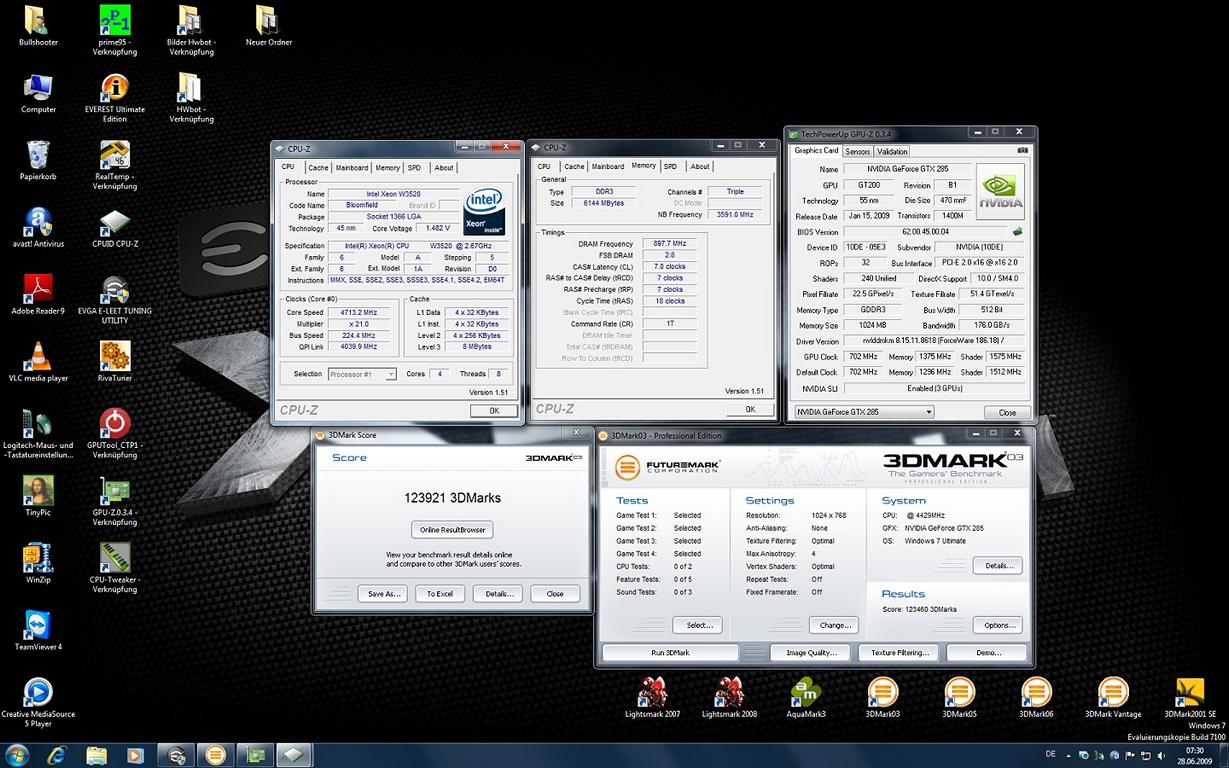Launch AquaMark3 desktop icon

(806, 691)
